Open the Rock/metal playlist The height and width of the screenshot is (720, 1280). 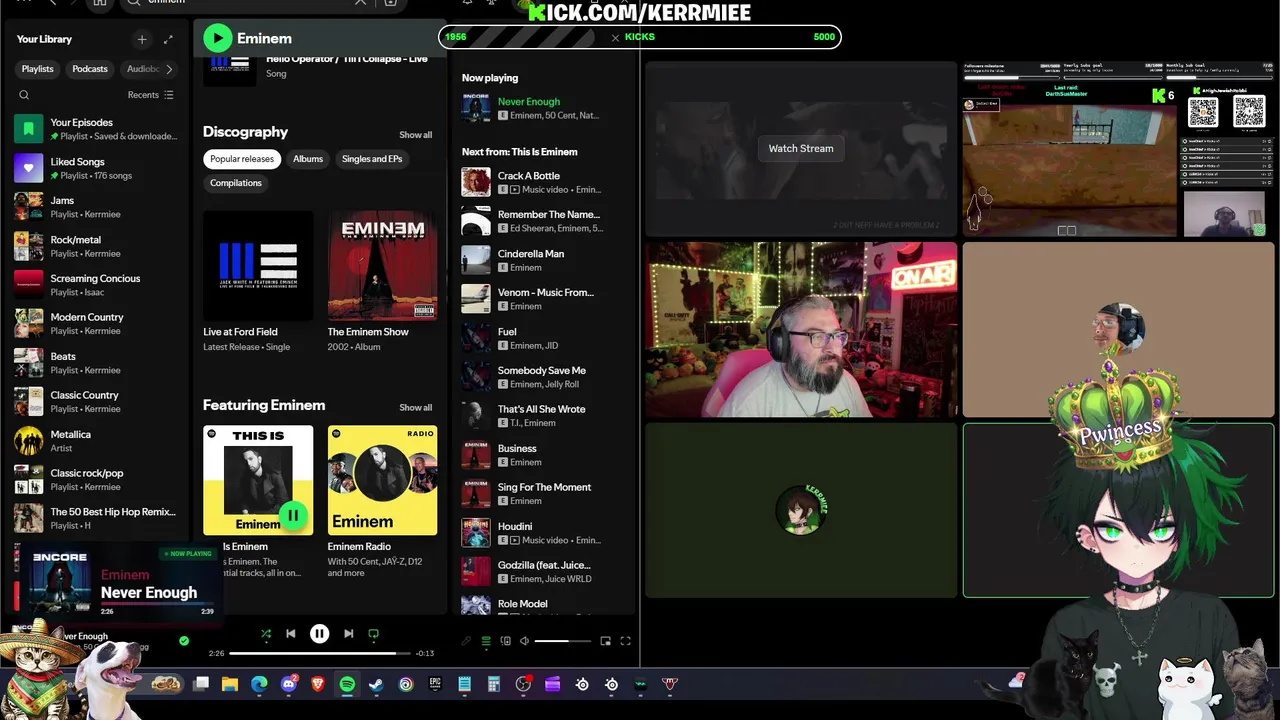click(x=96, y=246)
